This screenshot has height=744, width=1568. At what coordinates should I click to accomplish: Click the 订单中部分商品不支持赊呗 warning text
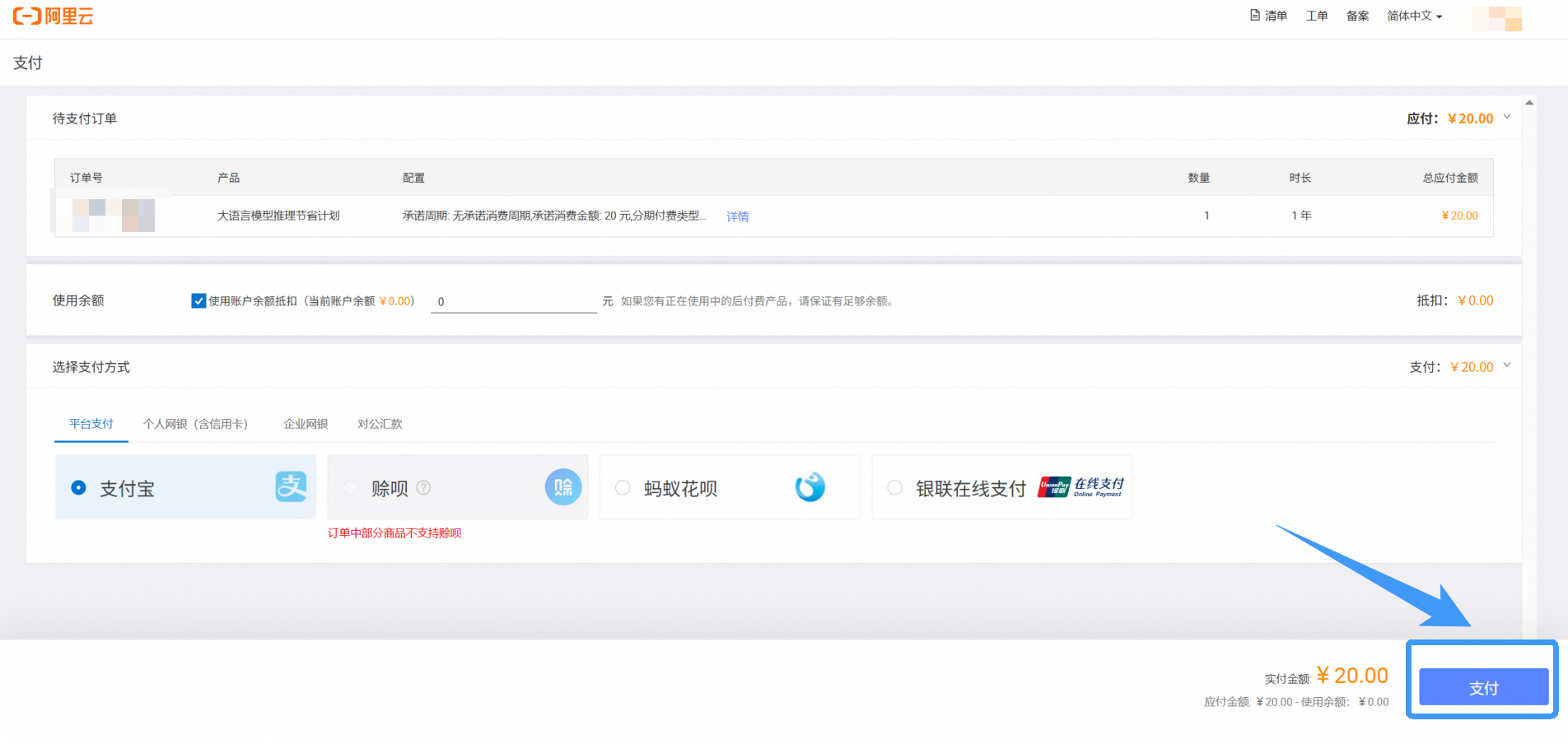pyautogui.click(x=394, y=533)
